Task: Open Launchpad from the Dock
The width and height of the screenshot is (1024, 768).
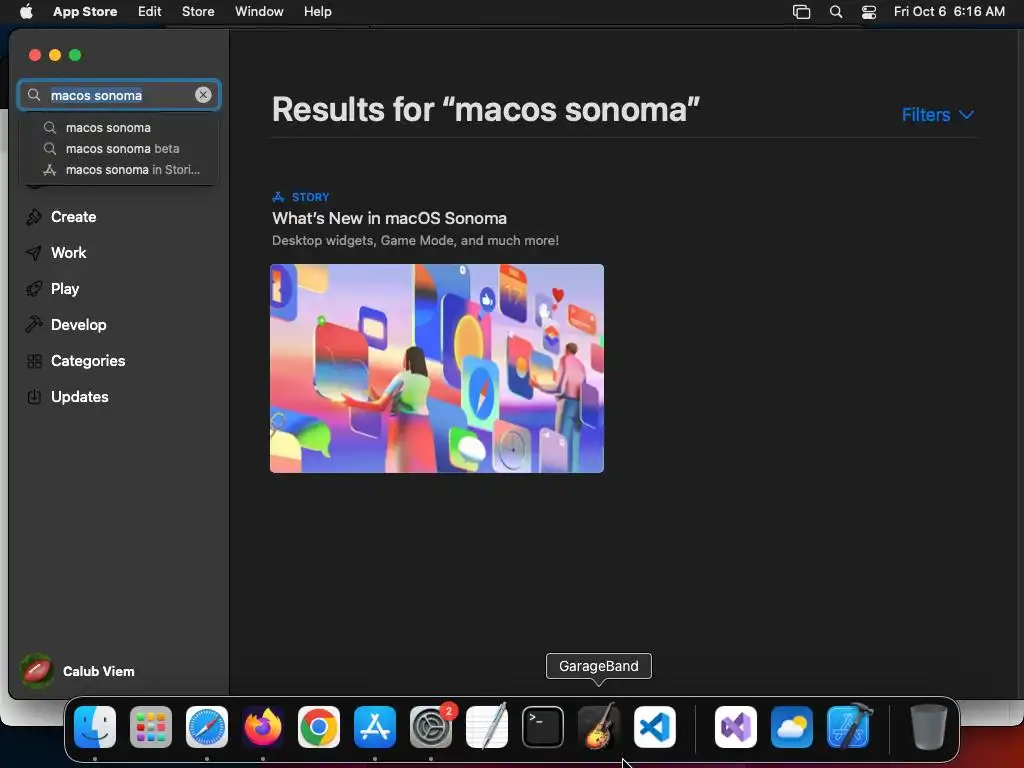Action: coord(151,727)
